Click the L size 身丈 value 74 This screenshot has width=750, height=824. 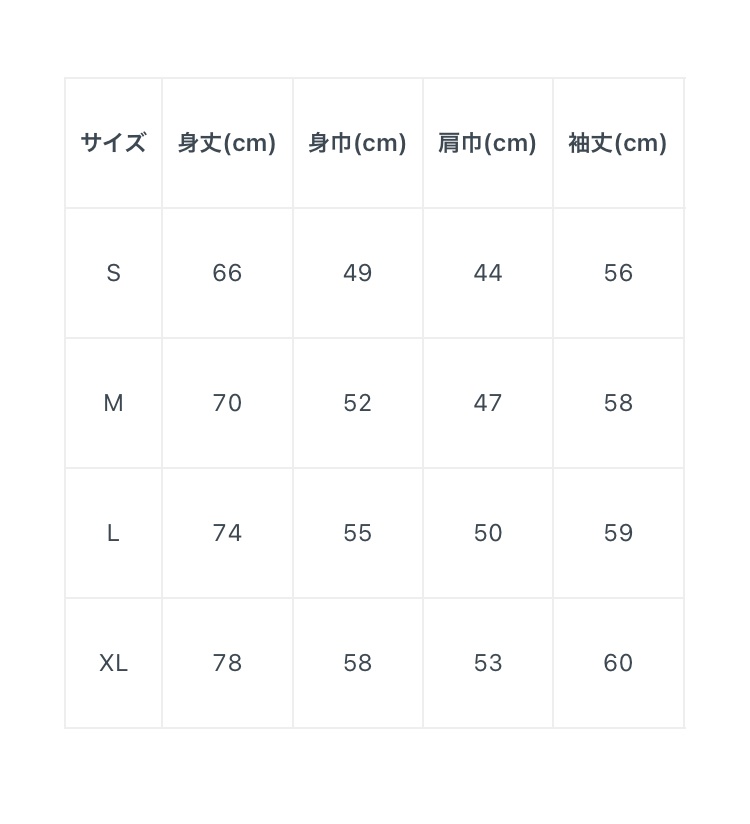tap(227, 533)
